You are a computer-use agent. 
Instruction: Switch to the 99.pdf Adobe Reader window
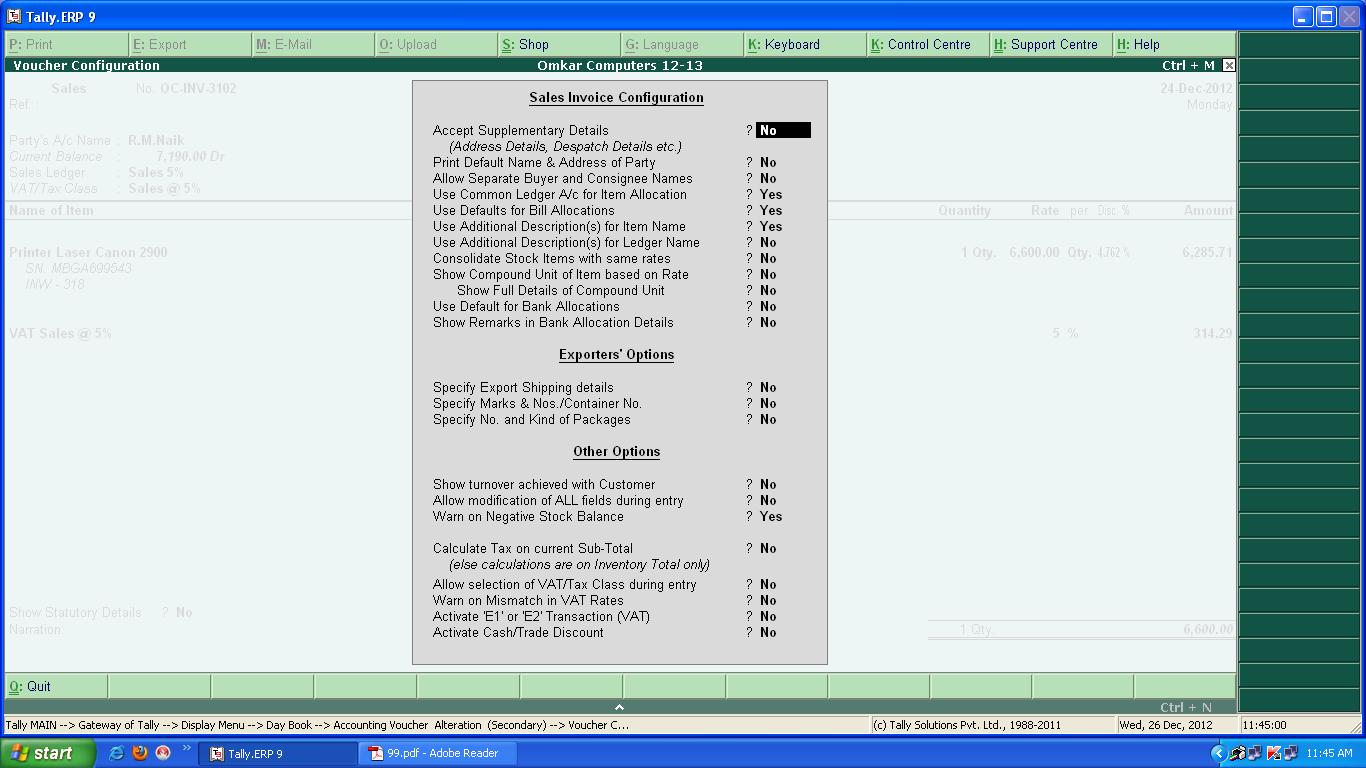437,754
